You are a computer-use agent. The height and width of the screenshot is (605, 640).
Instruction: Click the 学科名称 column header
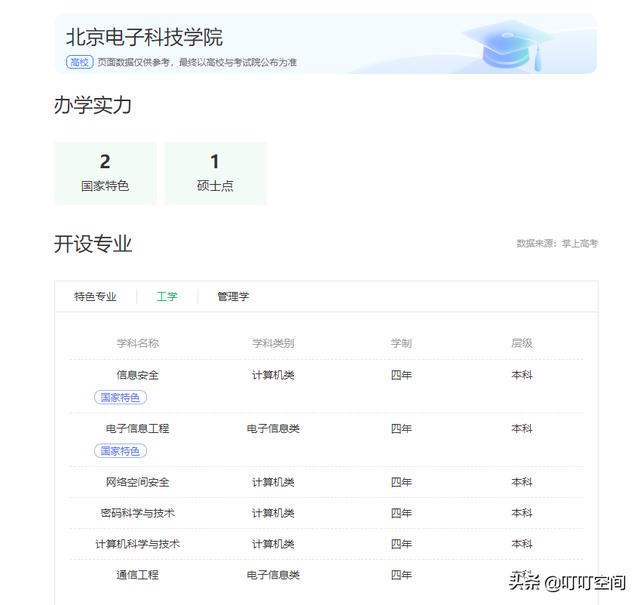[138, 343]
